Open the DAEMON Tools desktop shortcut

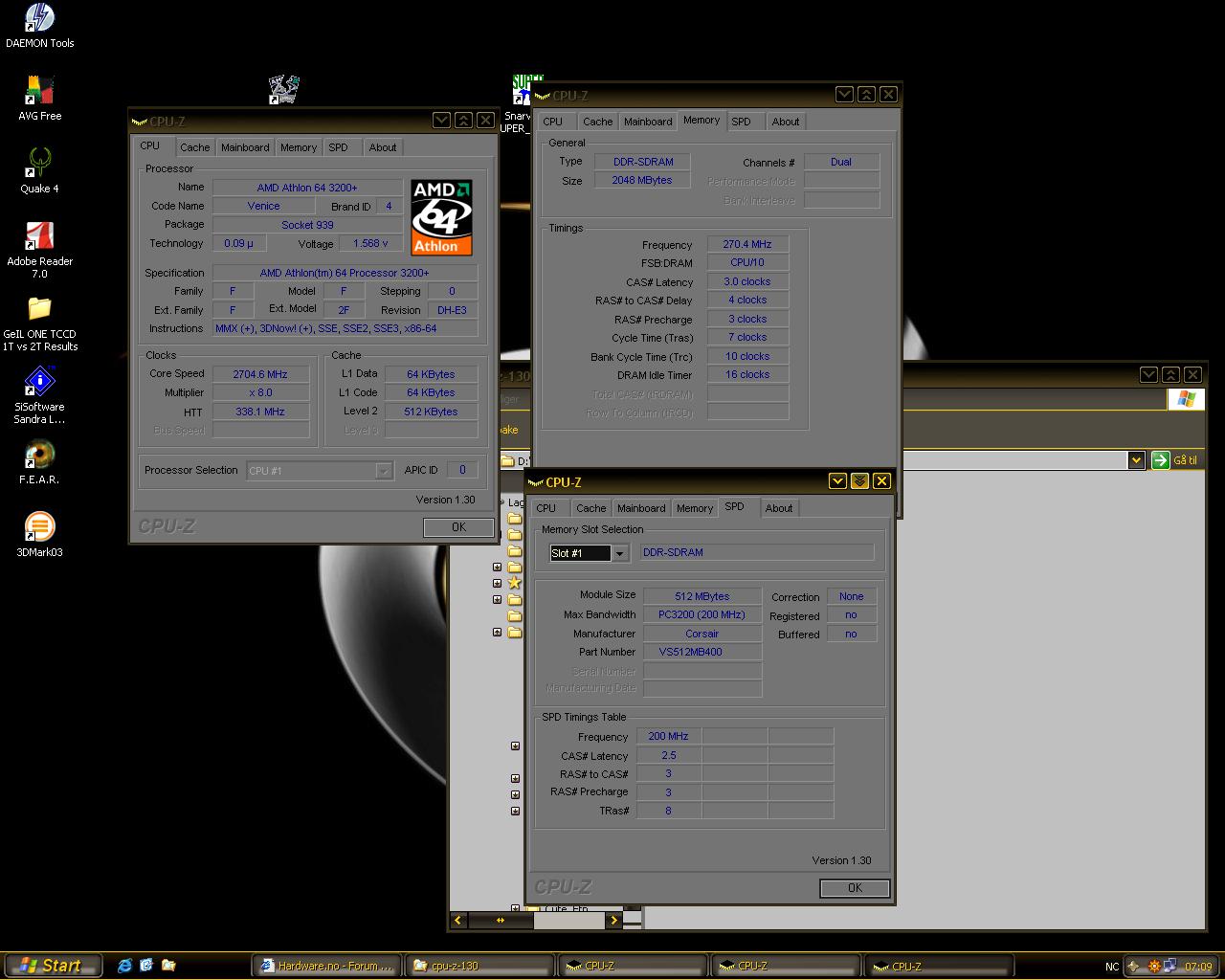(x=39, y=25)
